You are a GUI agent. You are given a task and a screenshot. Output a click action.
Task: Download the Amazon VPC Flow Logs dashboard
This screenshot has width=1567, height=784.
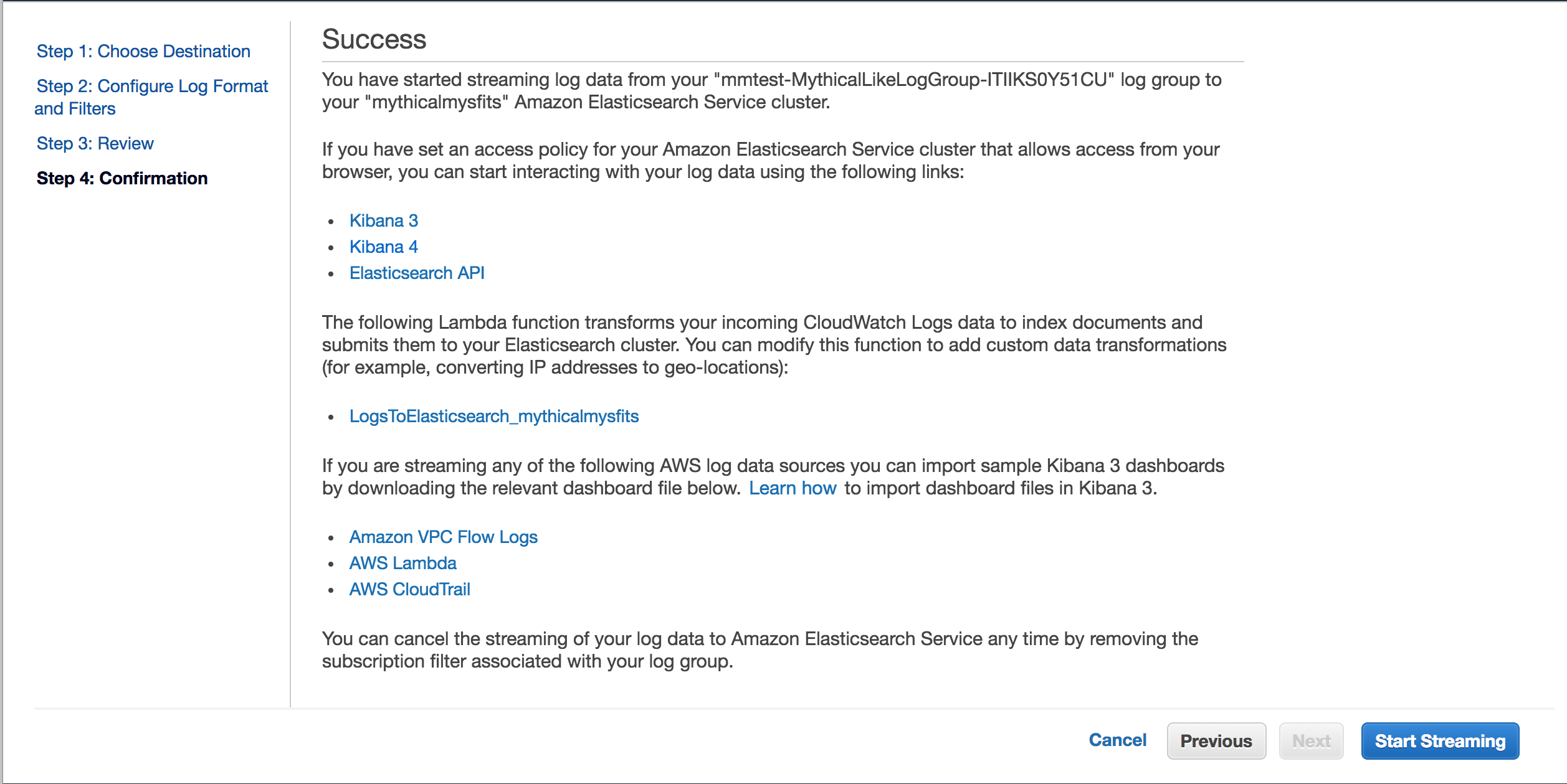(x=444, y=537)
